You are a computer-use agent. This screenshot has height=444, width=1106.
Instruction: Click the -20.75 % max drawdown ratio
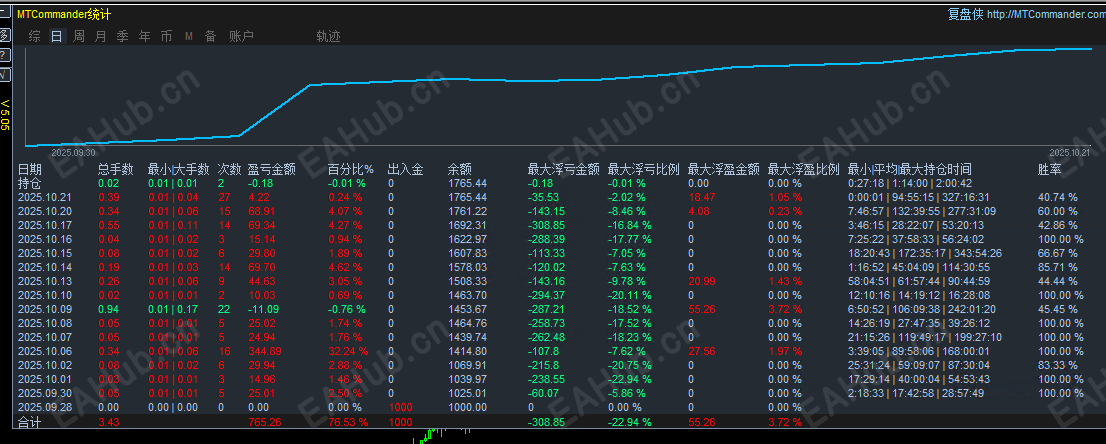pos(629,365)
